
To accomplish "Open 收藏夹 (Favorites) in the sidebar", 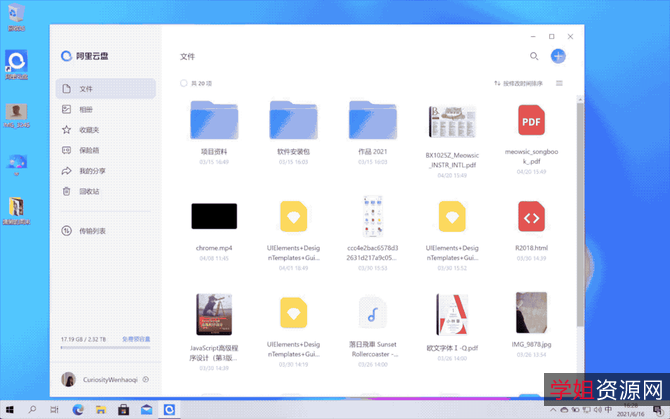I will [x=88, y=130].
